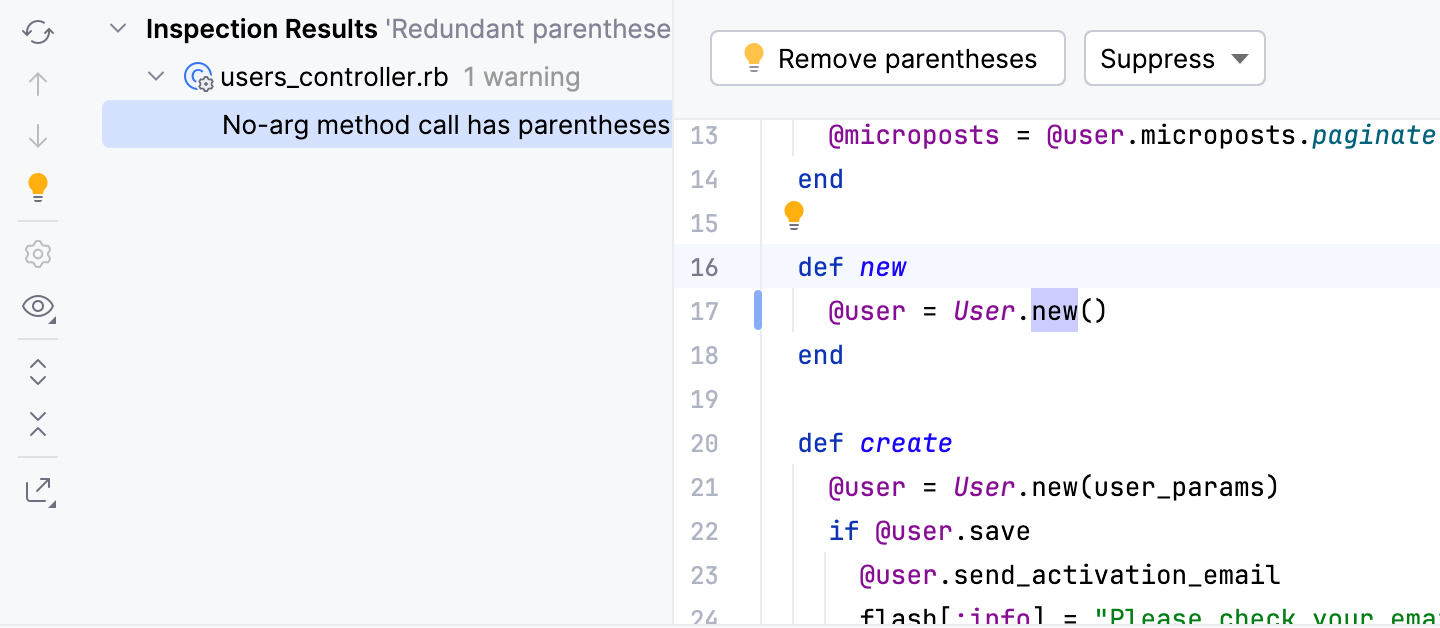
Task: Click the Rerun inspection icon
Action: [x=38, y=32]
